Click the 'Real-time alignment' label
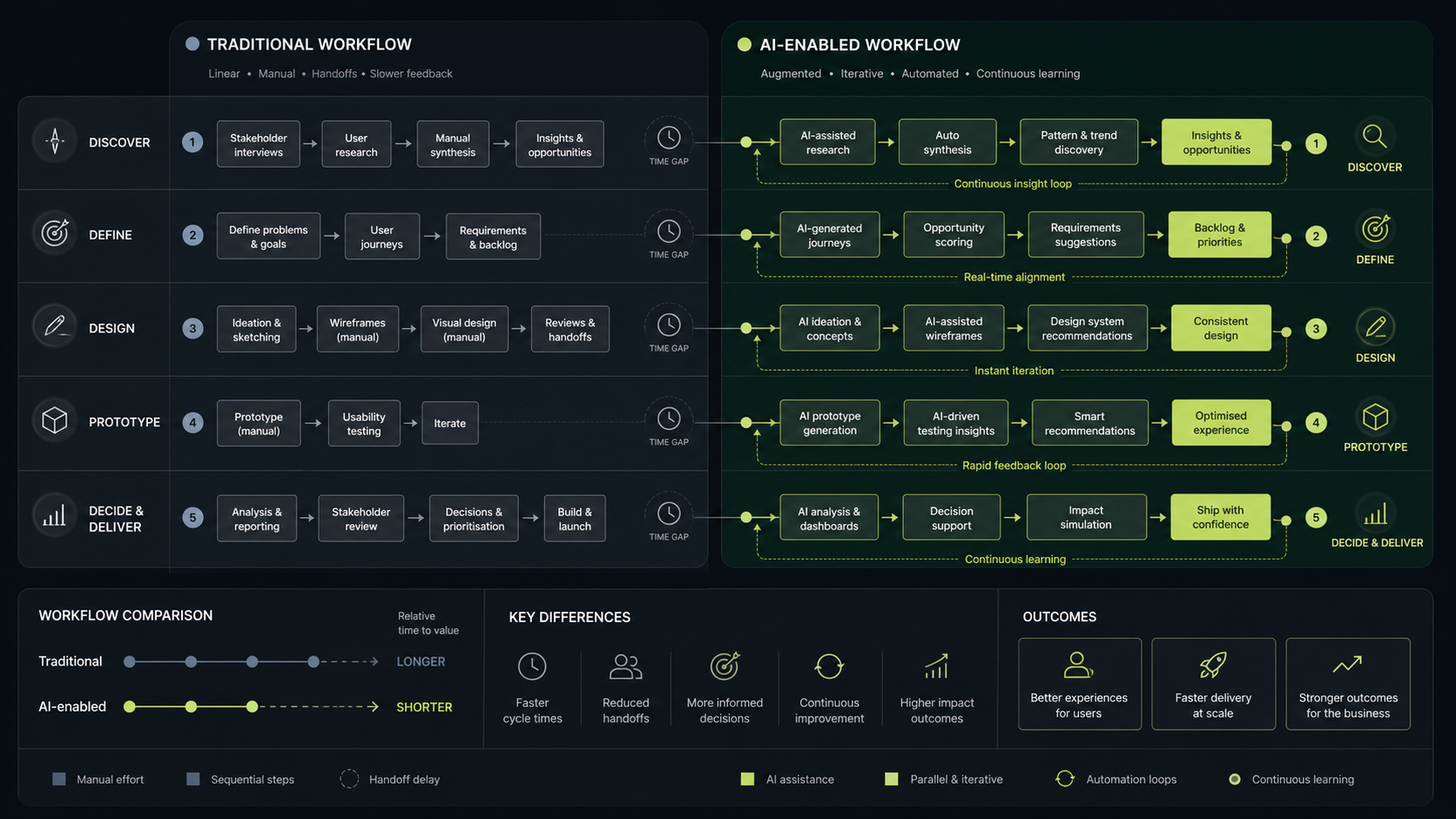Screen dimensions: 1456x819 pos(1014,277)
